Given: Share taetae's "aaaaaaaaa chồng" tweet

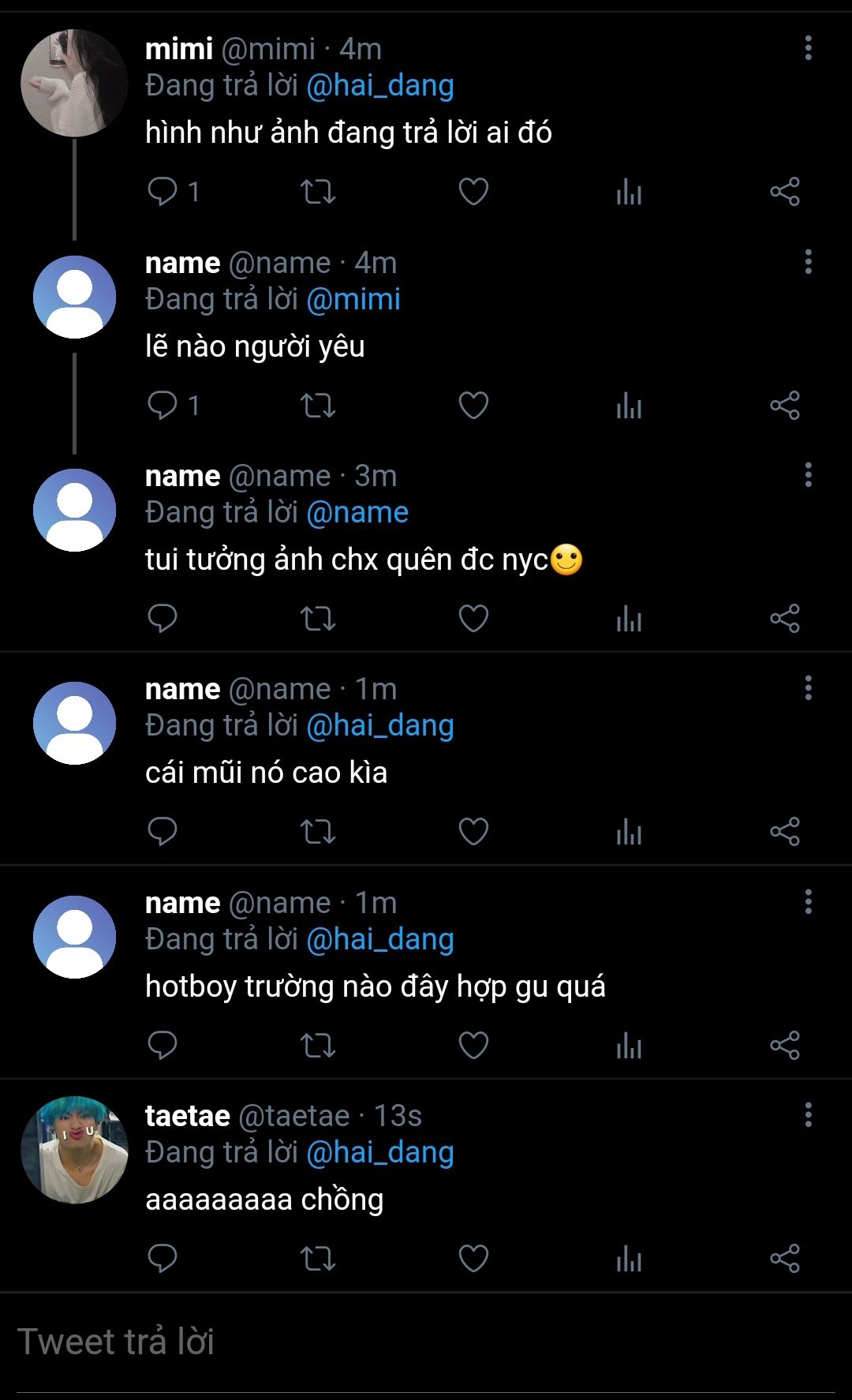Looking at the screenshot, I should (785, 1259).
